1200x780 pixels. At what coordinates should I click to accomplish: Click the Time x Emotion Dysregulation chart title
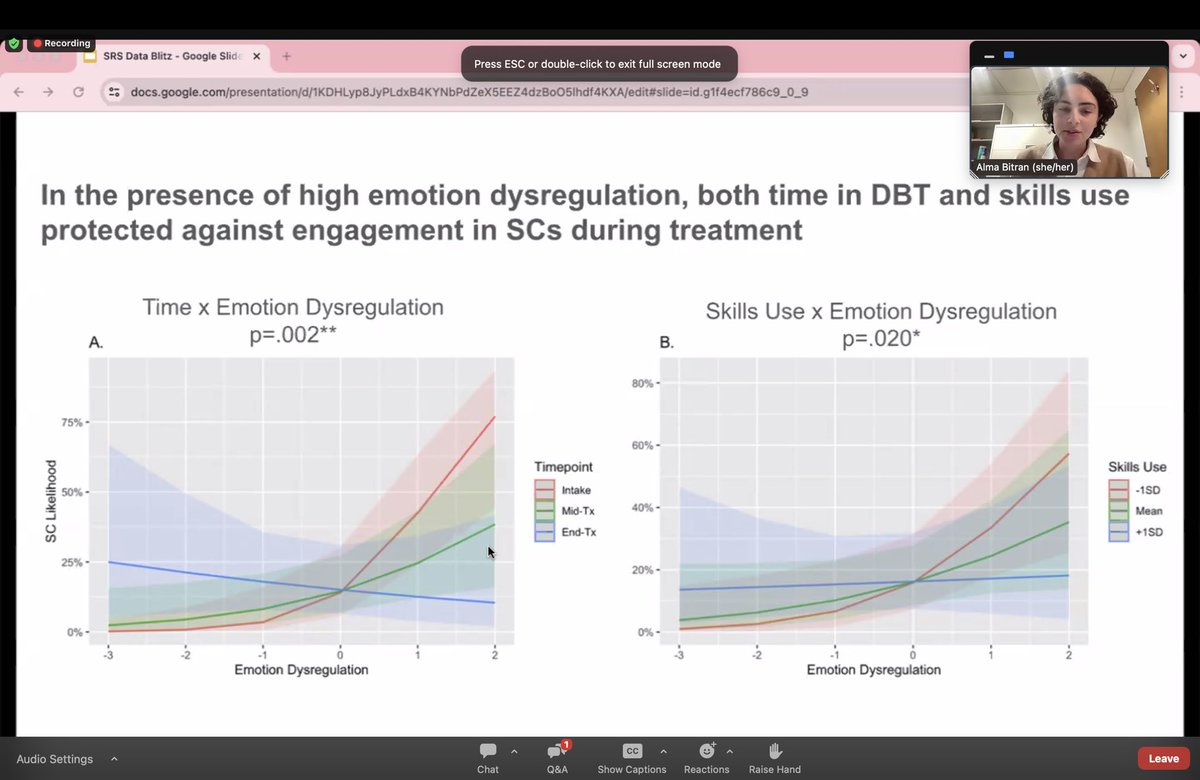point(293,308)
